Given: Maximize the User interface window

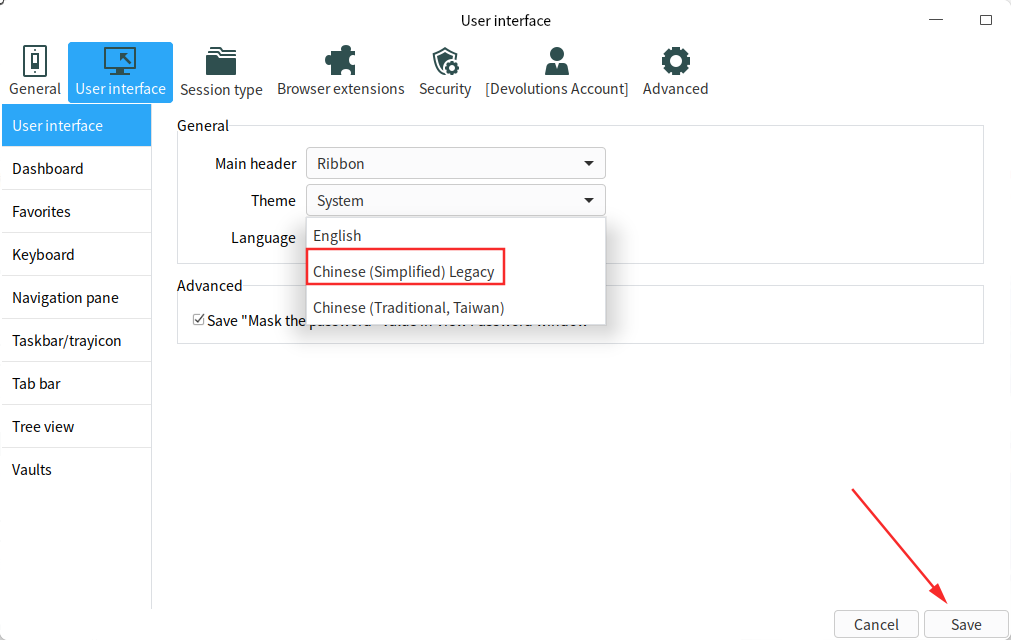Looking at the screenshot, I should click(x=986, y=20).
